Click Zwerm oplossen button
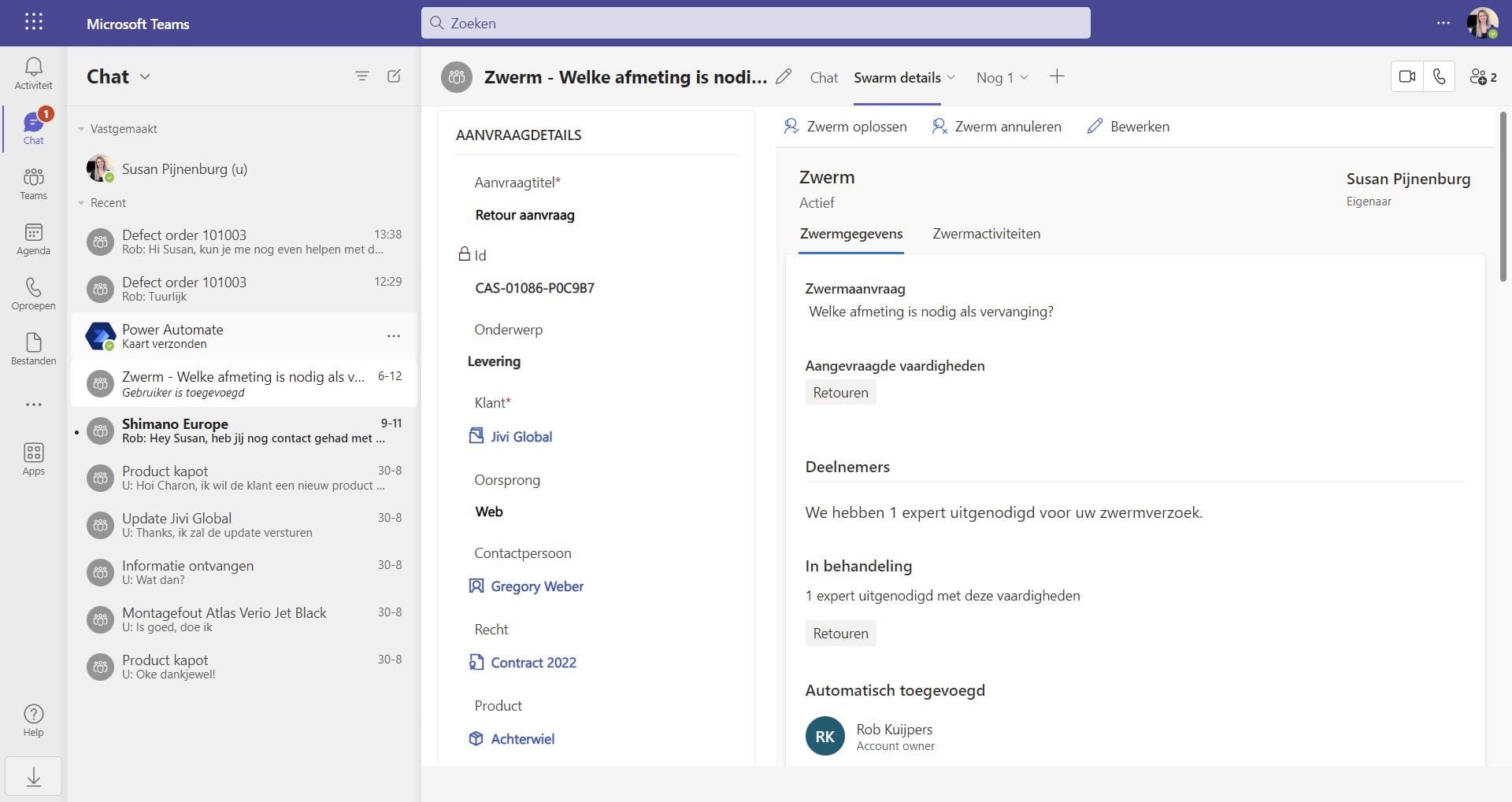The width and height of the screenshot is (1512, 802). [x=846, y=127]
